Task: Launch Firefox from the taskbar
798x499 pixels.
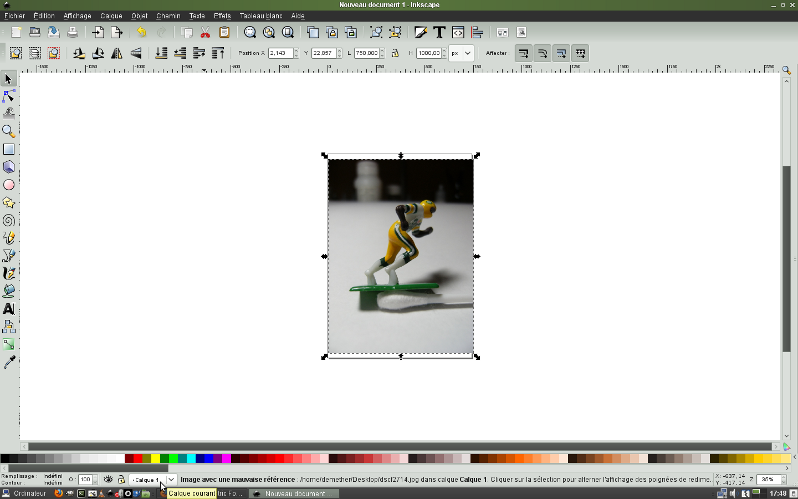Action: [59, 493]
